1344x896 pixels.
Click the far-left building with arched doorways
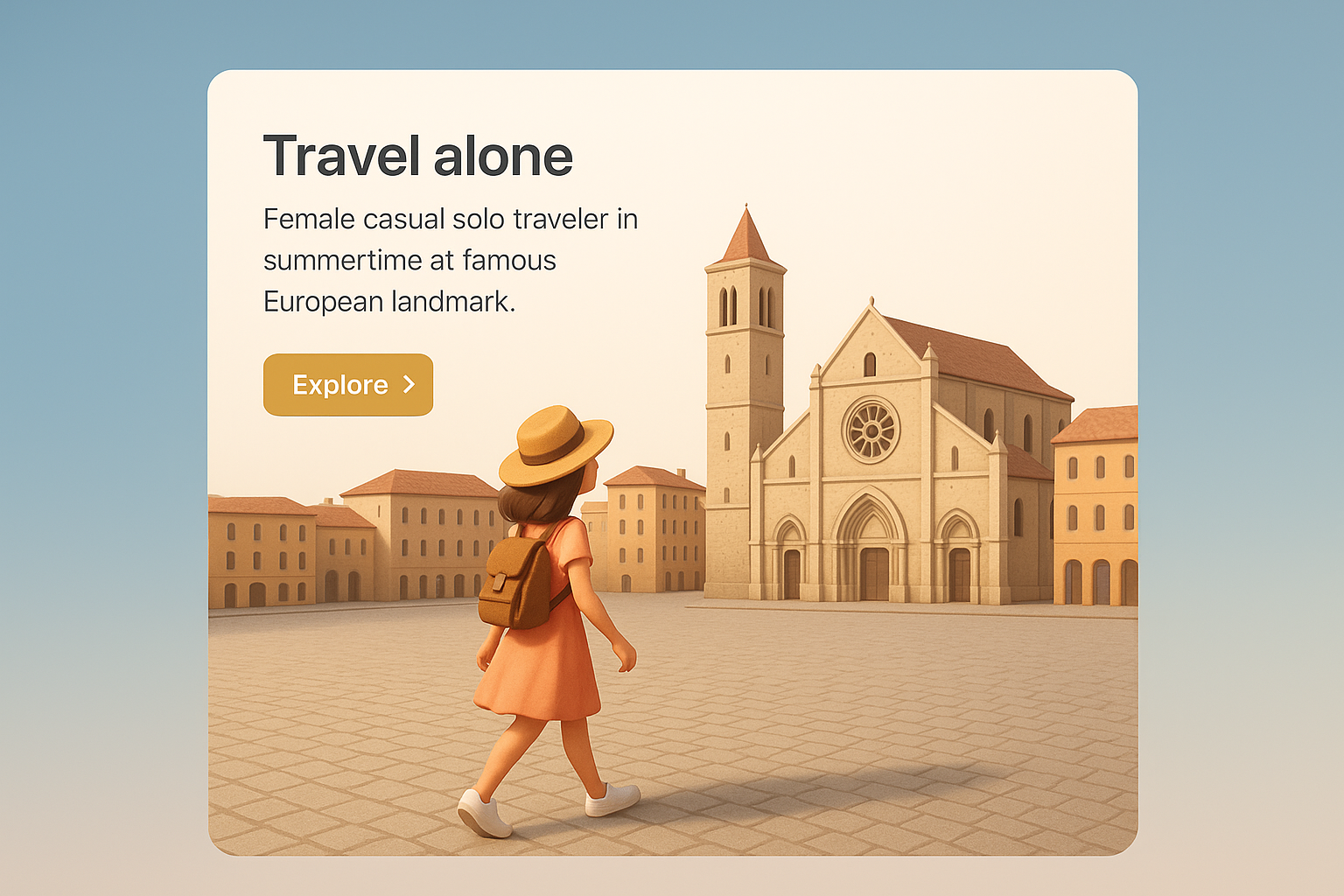tap(261, 551)
